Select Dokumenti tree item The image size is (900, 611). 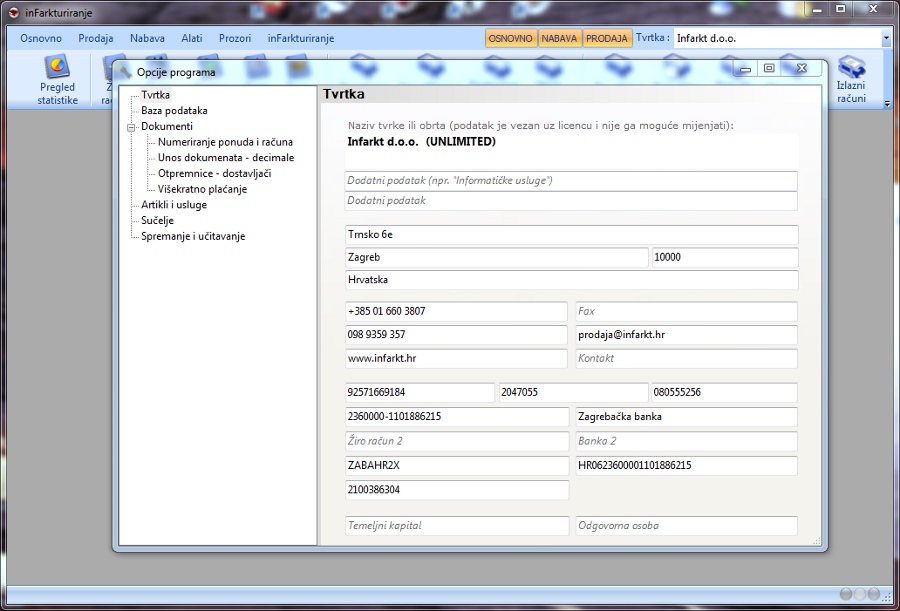(167, 126)
